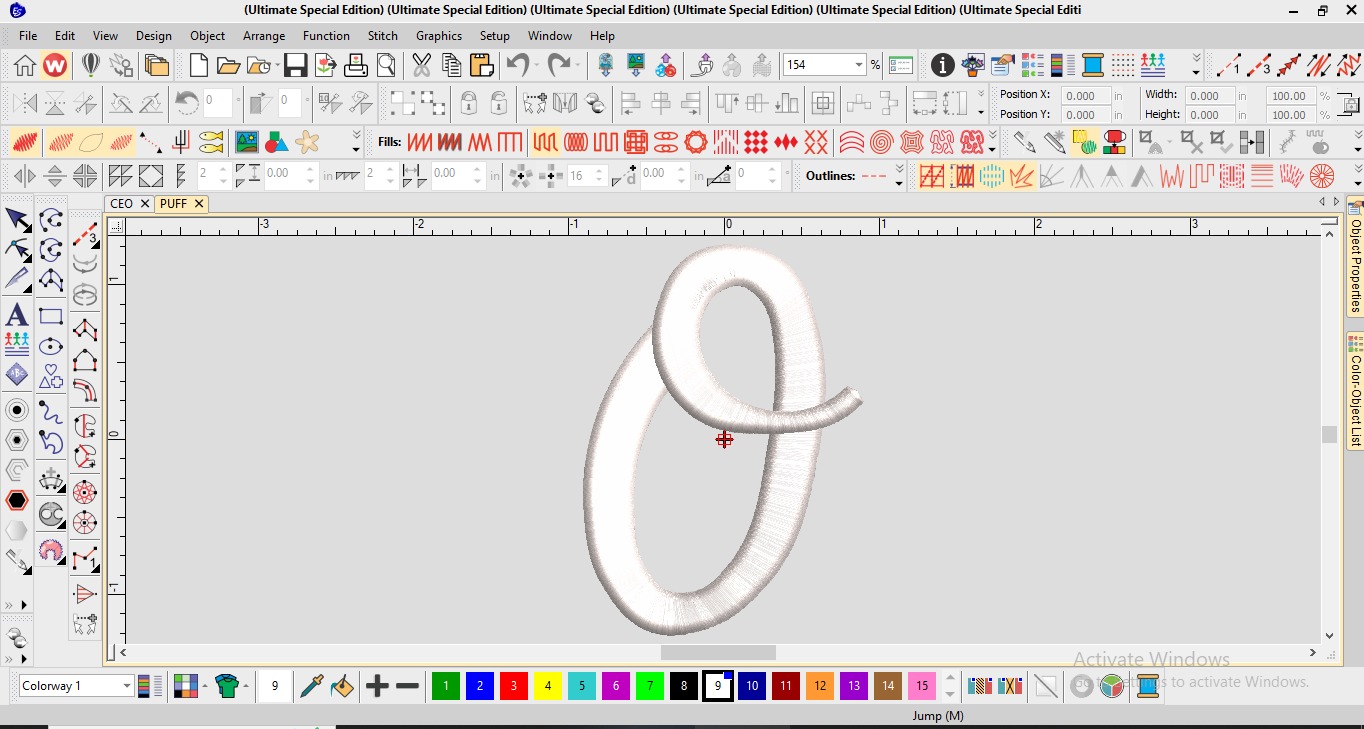The image size is (1364, 729).
Task: Pick the color with eyedropper icon
Action: [311, 686]
